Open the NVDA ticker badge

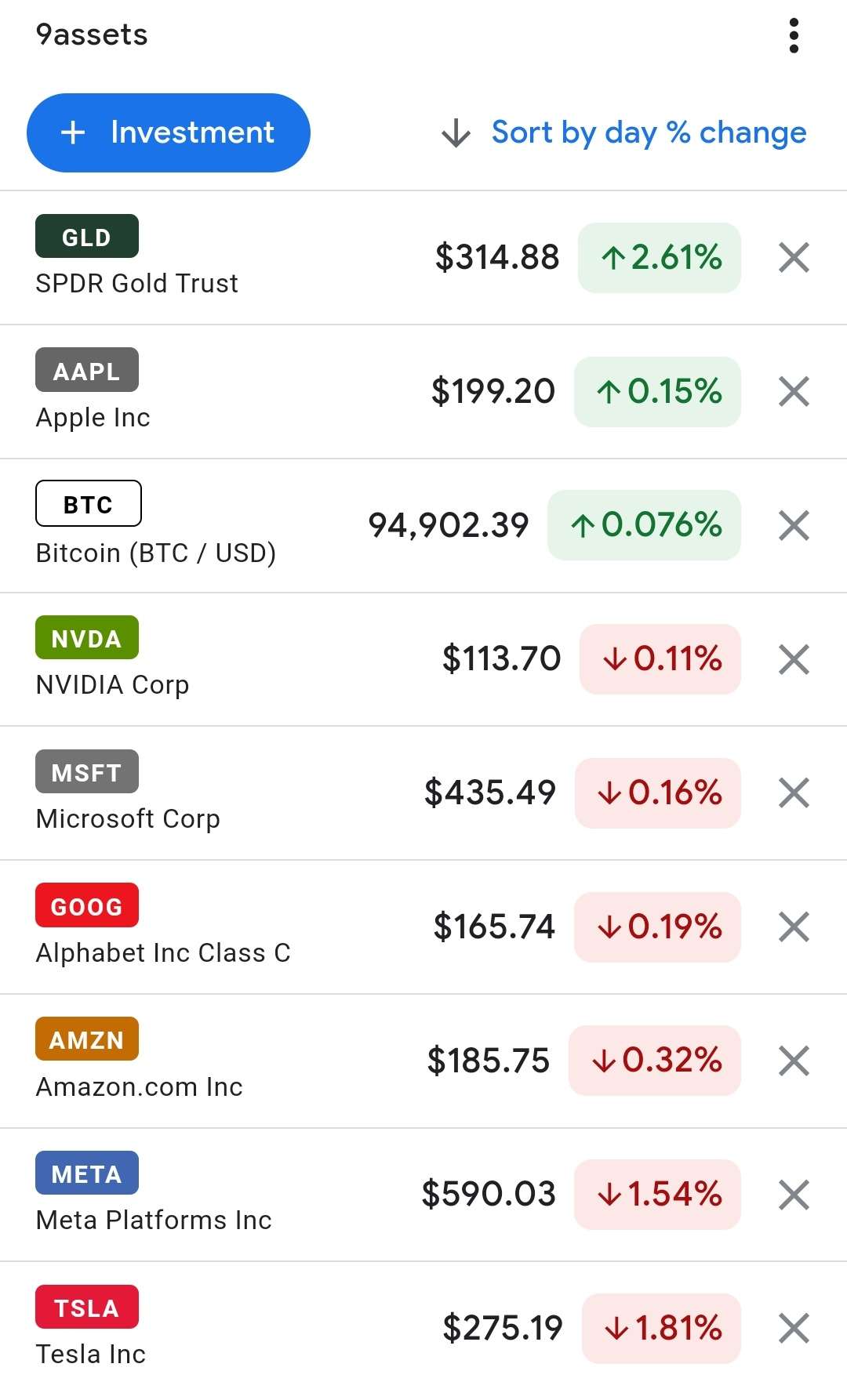pyautogui.click(x=87, y=637)
